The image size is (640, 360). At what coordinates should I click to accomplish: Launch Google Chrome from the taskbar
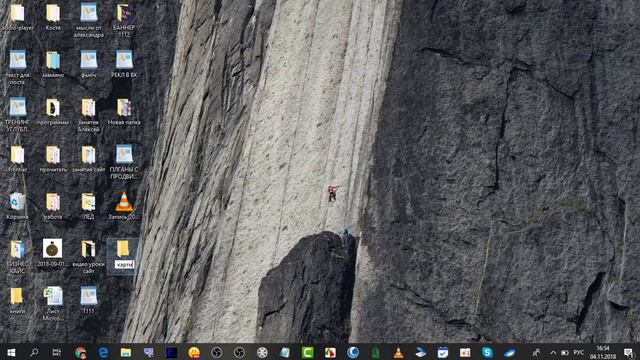(x=80, y=352)
